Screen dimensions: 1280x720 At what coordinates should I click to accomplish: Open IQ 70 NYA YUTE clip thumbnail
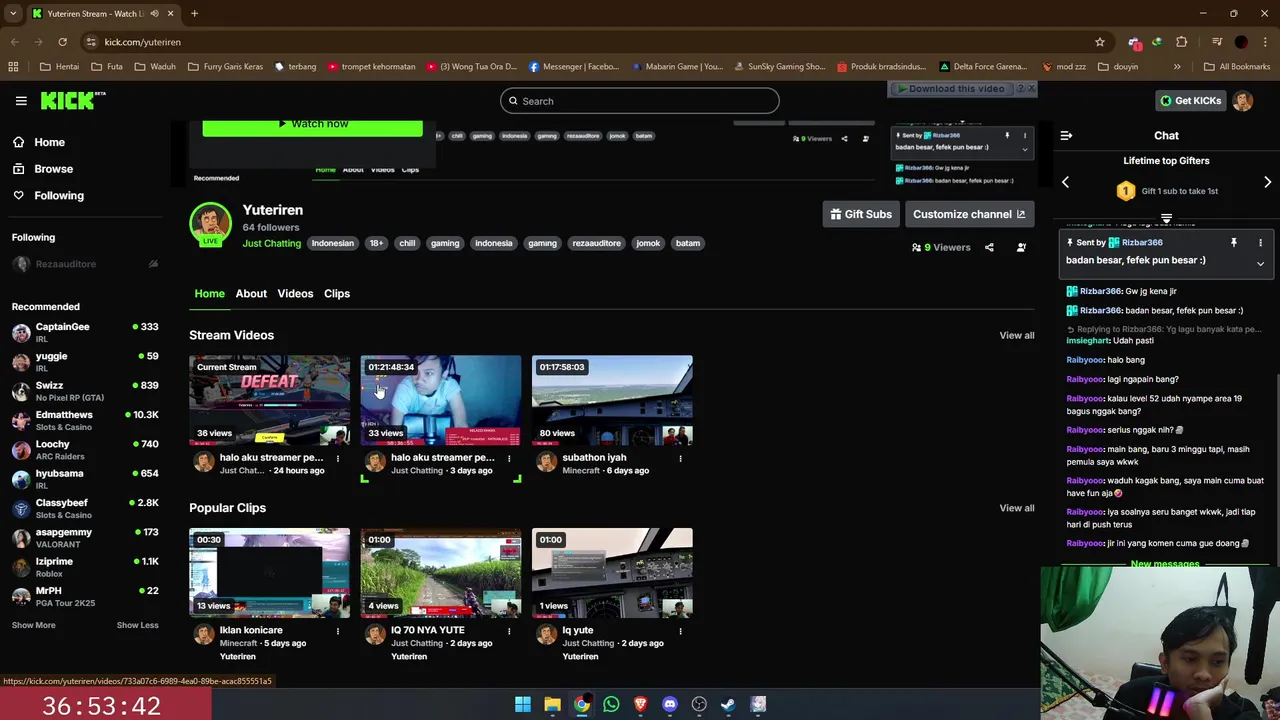point(441,573)
